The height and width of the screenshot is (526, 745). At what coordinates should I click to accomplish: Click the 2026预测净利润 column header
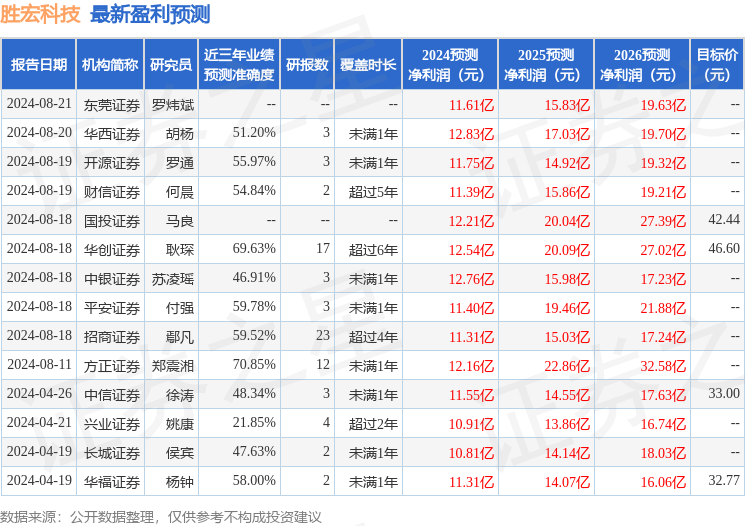click(x=642, y=65)
